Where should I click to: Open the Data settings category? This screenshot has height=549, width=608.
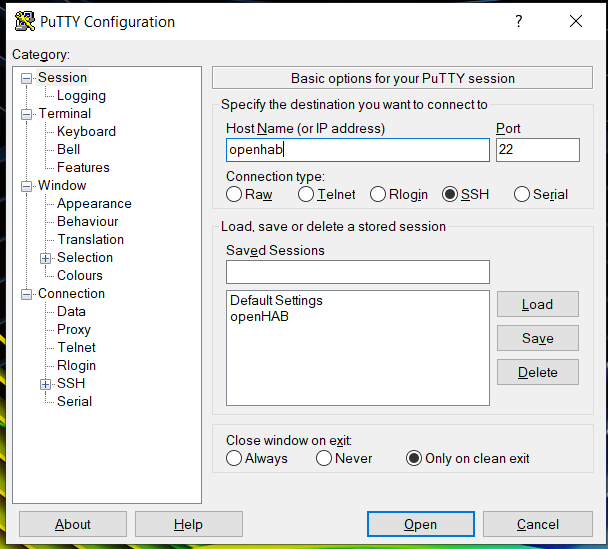(71, 311)
